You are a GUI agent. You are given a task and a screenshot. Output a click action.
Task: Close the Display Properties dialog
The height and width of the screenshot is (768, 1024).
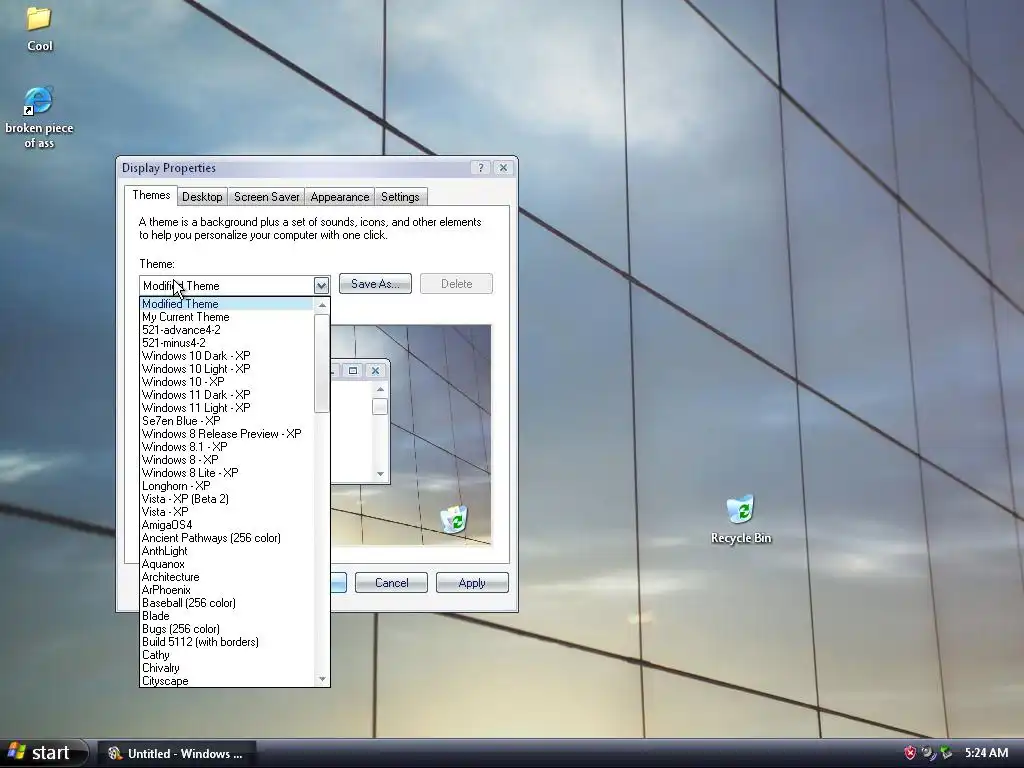pos(504,168)
